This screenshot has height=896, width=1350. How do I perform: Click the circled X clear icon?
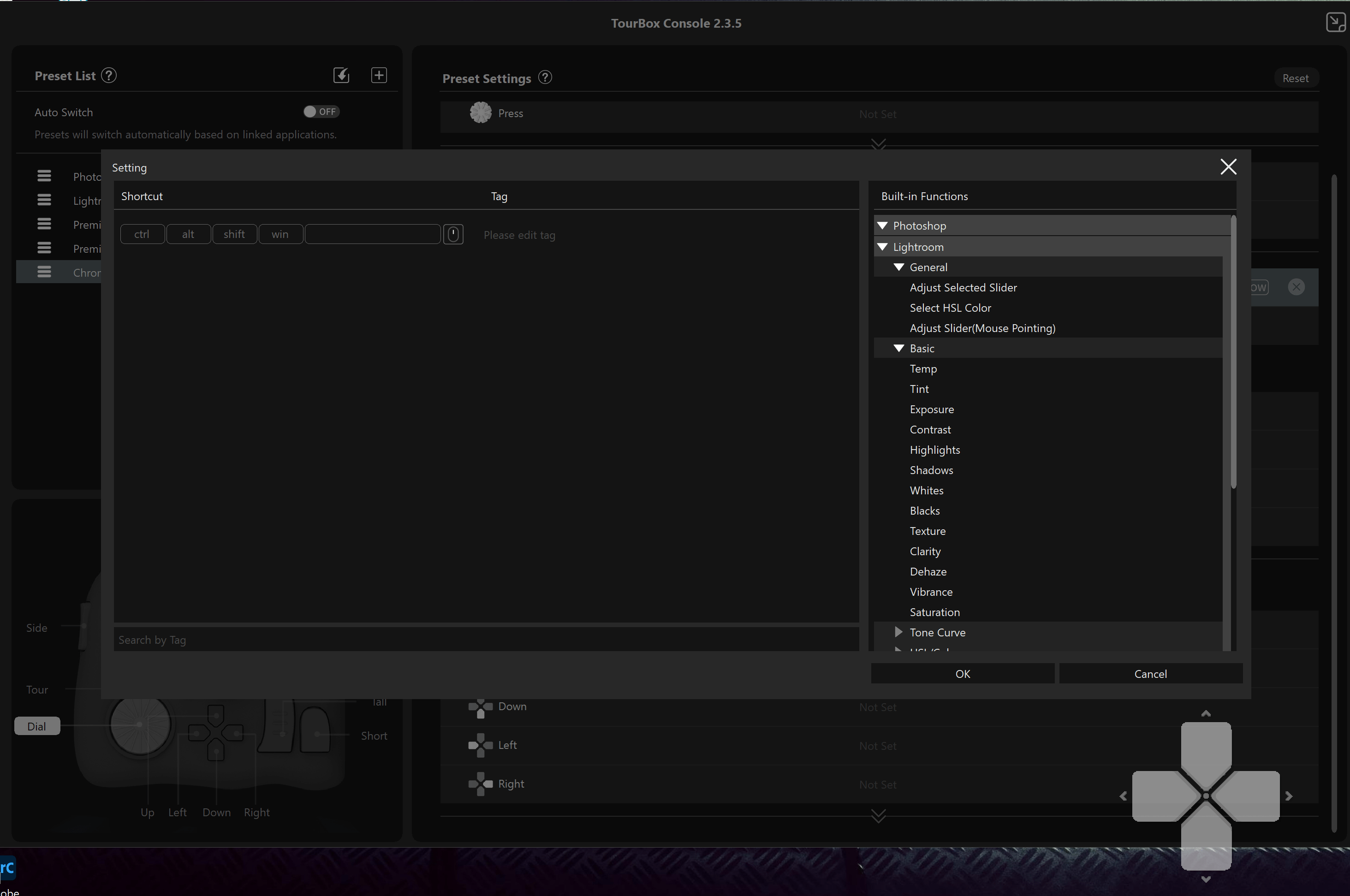click(1296, 287)
